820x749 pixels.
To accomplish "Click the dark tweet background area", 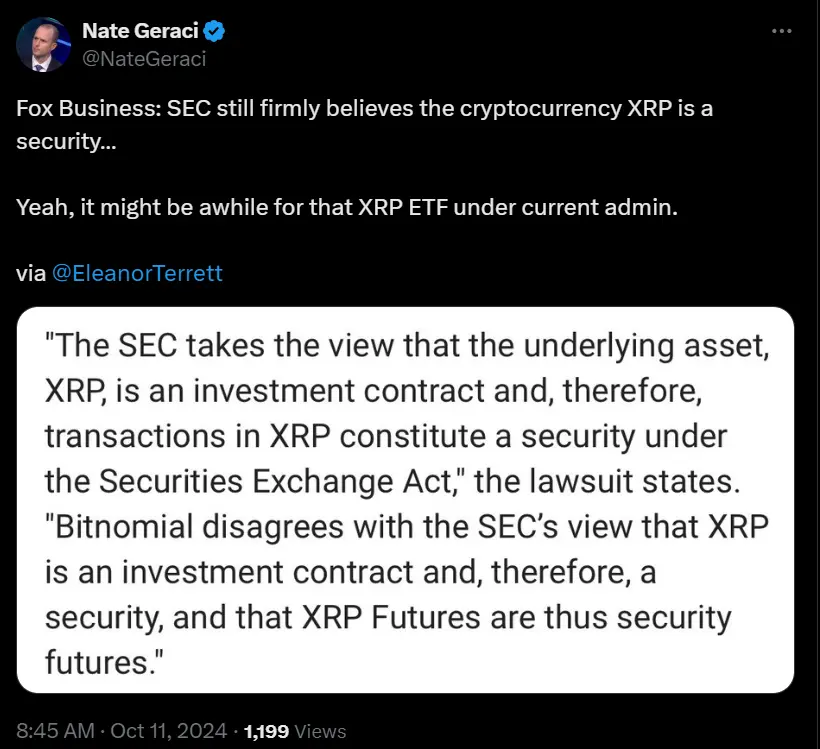I will point(700,200).
